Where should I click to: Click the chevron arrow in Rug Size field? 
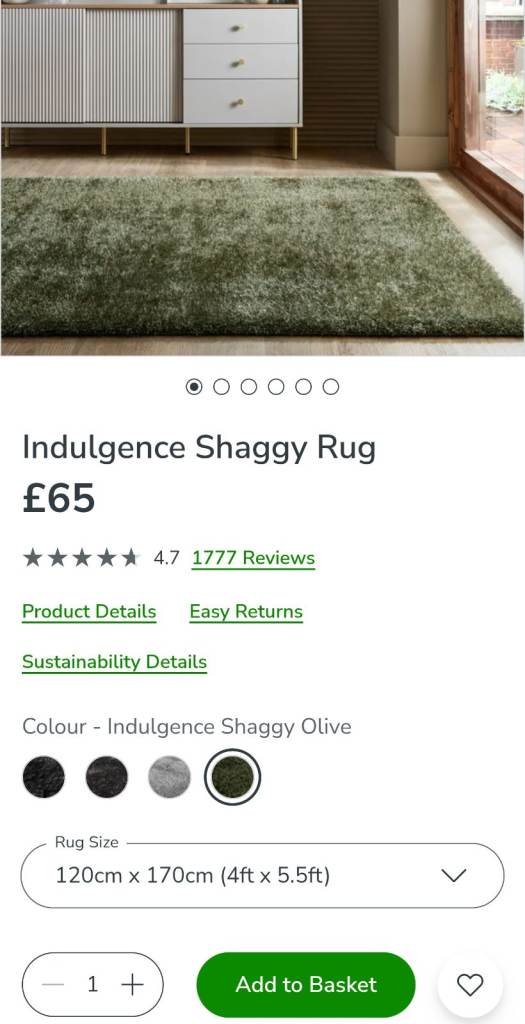click(453, 875)
